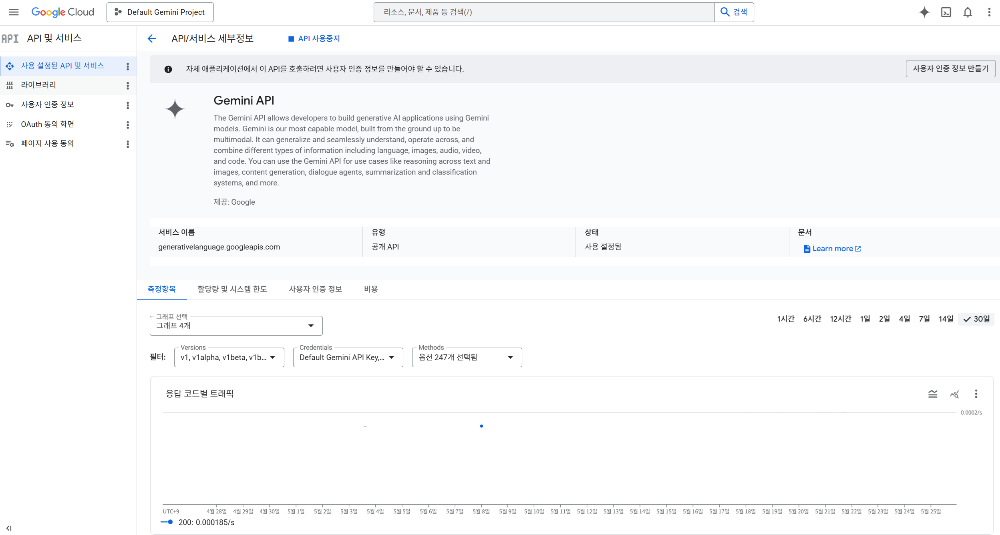Switch to the 측정항목 tab
Image resolution: width=1000 pixels, height=535 pixels.
[161, 289]
